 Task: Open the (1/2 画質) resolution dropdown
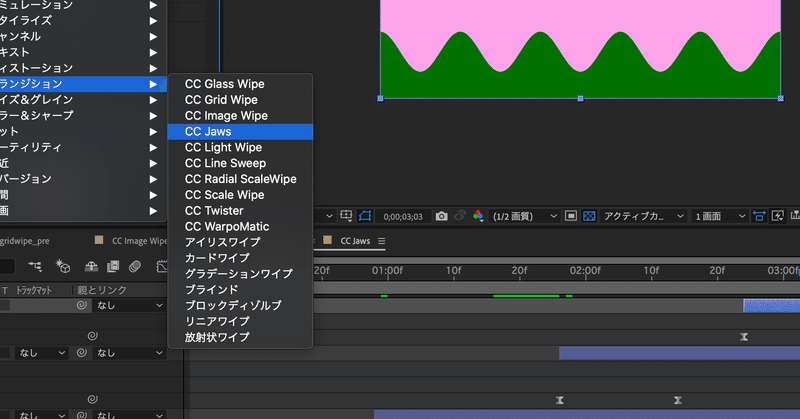524,216
